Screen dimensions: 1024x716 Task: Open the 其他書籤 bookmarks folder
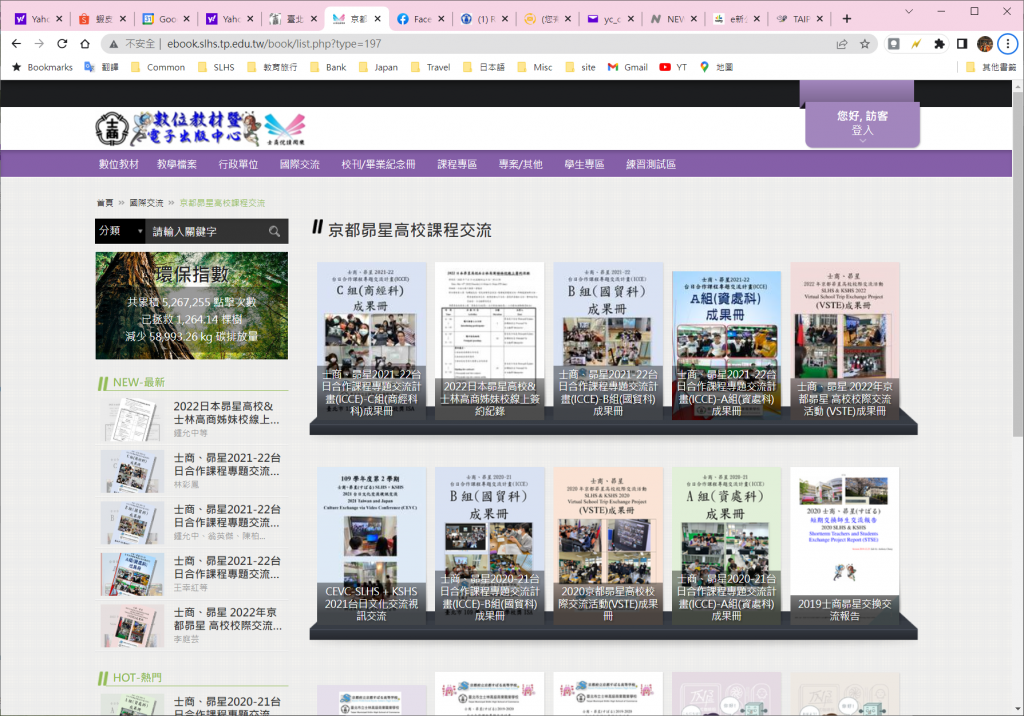(x=991, y=67)
